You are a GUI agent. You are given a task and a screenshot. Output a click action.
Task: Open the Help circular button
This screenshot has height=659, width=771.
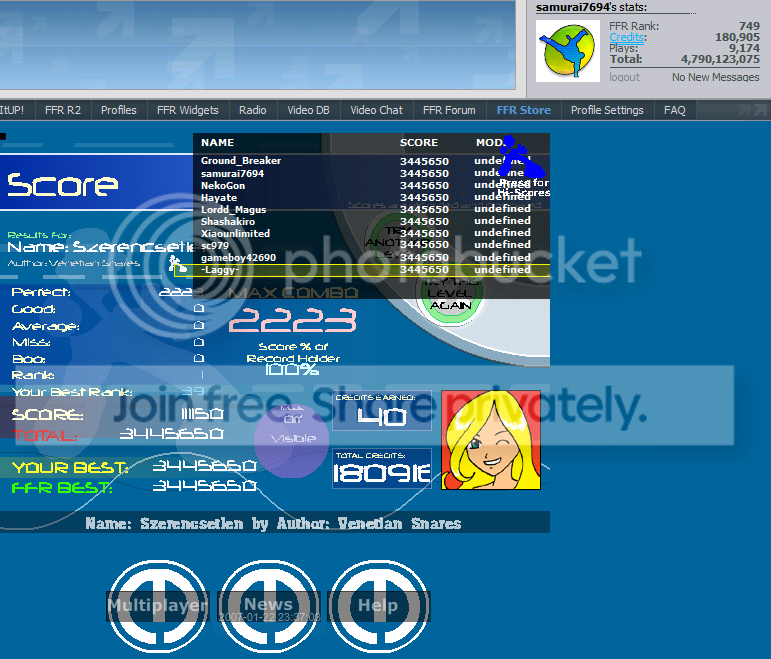[378, 604]
